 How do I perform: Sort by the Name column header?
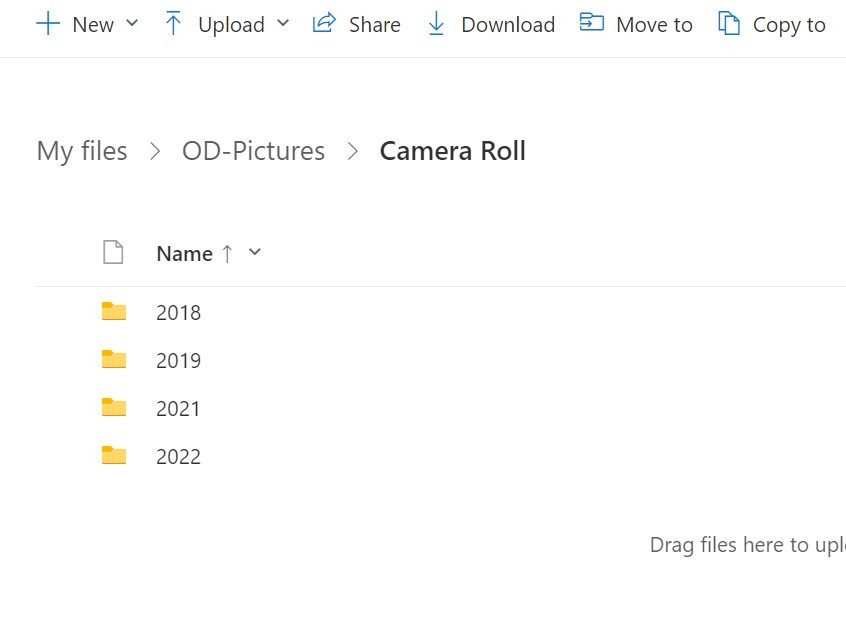point(185,254)
